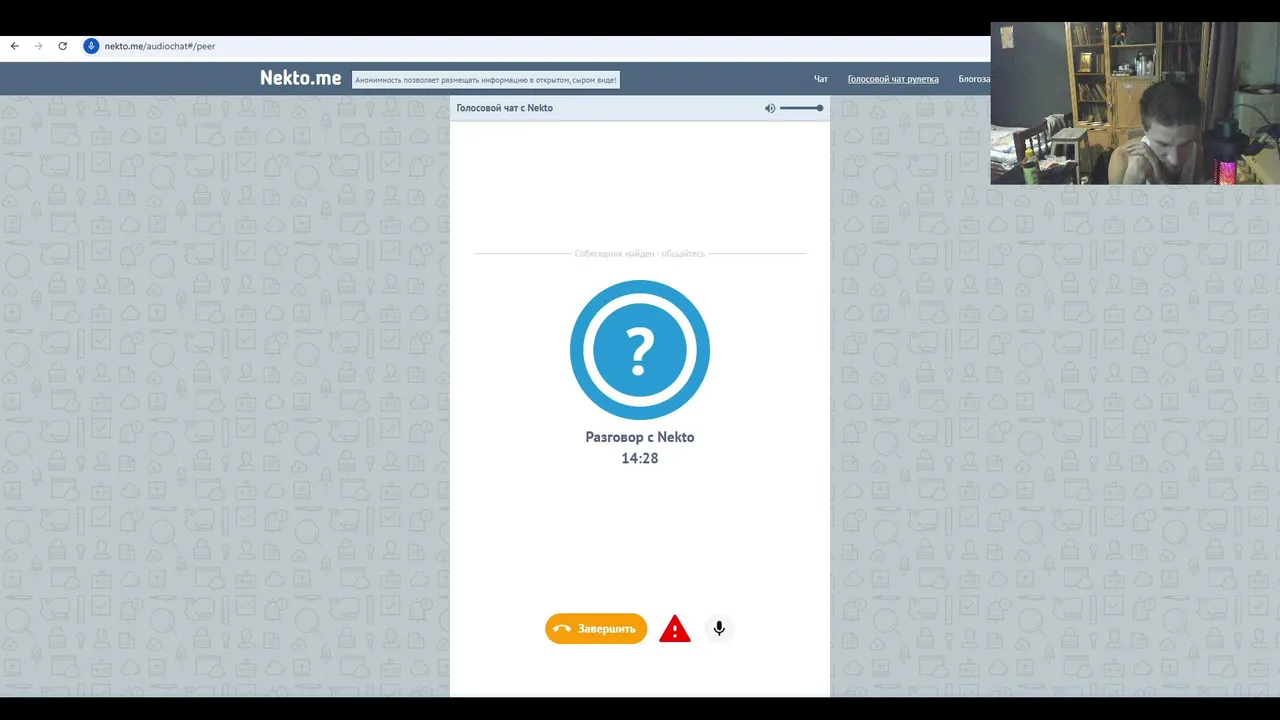
Task: Report the user with red warning triangle
Action: coord(675,628)
